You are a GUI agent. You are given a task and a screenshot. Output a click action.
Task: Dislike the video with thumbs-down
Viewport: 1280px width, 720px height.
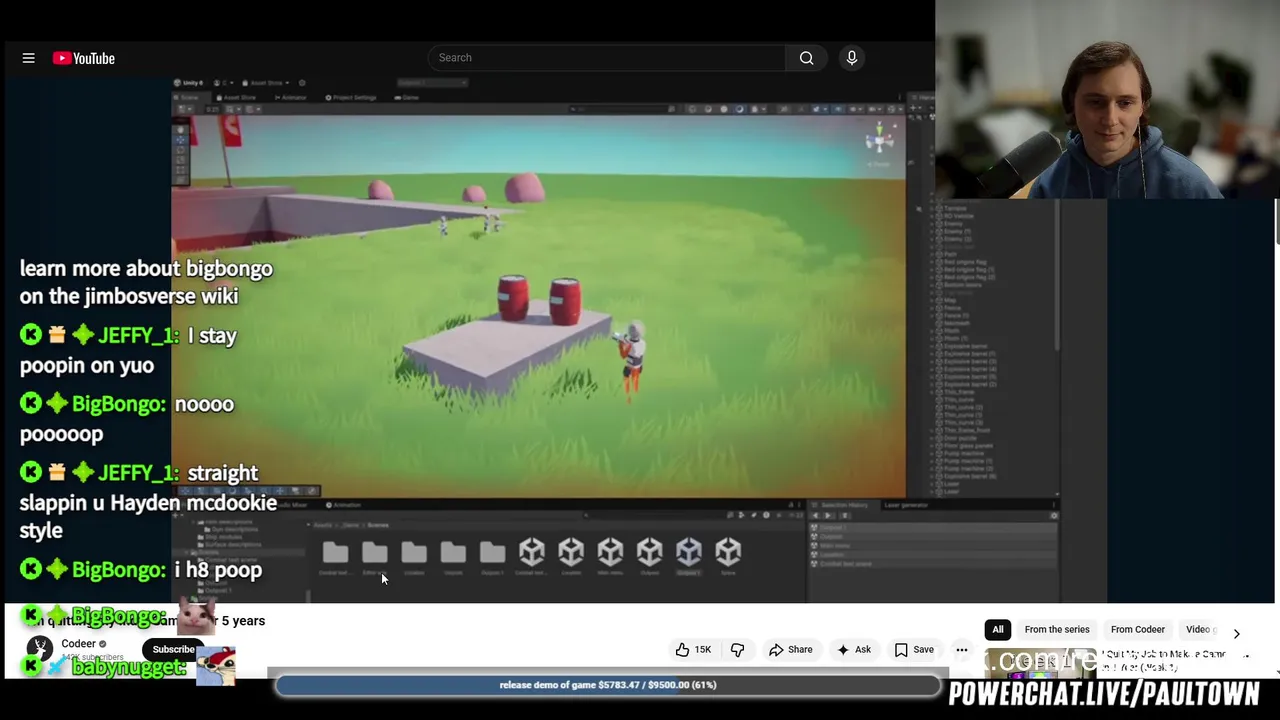coord(737,650)
